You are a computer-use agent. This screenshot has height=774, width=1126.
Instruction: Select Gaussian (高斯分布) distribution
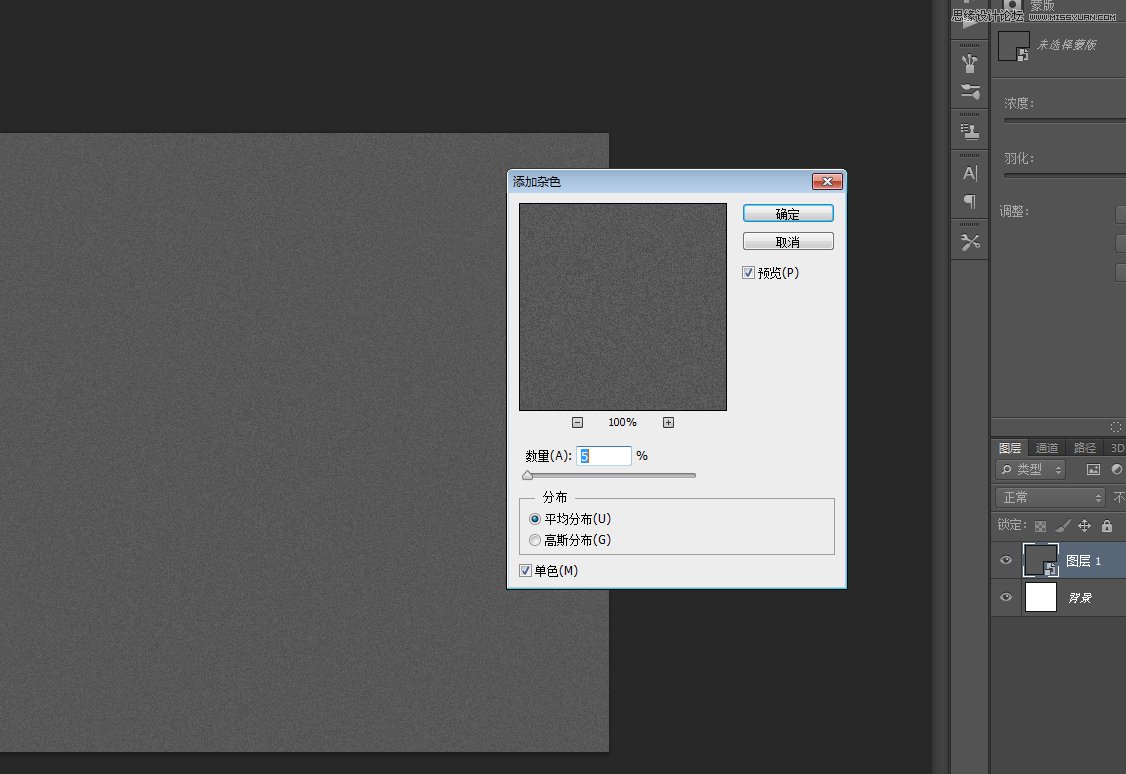535,540
